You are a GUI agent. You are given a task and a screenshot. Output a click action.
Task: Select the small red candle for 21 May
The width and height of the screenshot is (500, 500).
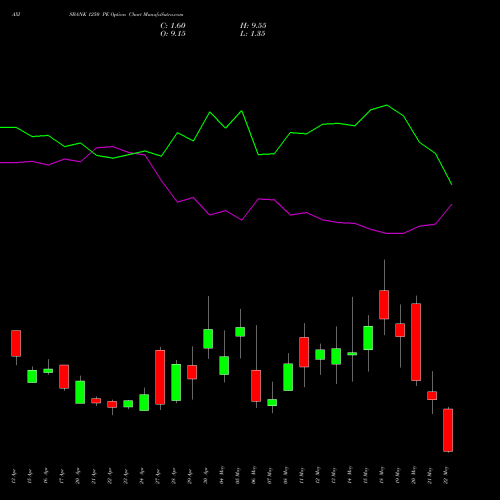coord(432,396)
